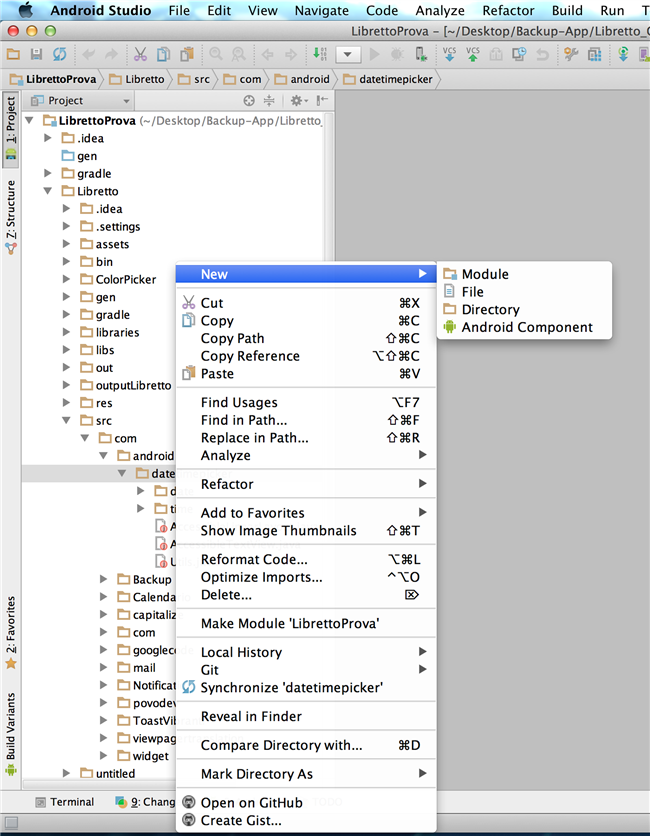Click the hide Project panel icon

[322, 100]
